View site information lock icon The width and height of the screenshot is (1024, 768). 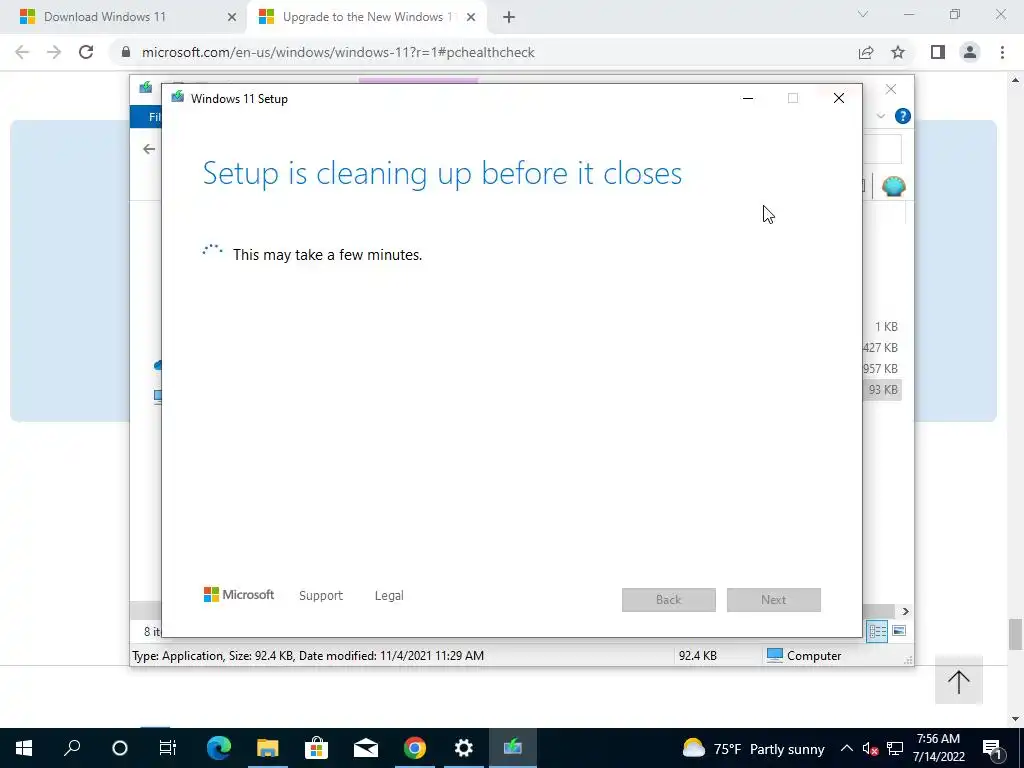pos(126,52)
